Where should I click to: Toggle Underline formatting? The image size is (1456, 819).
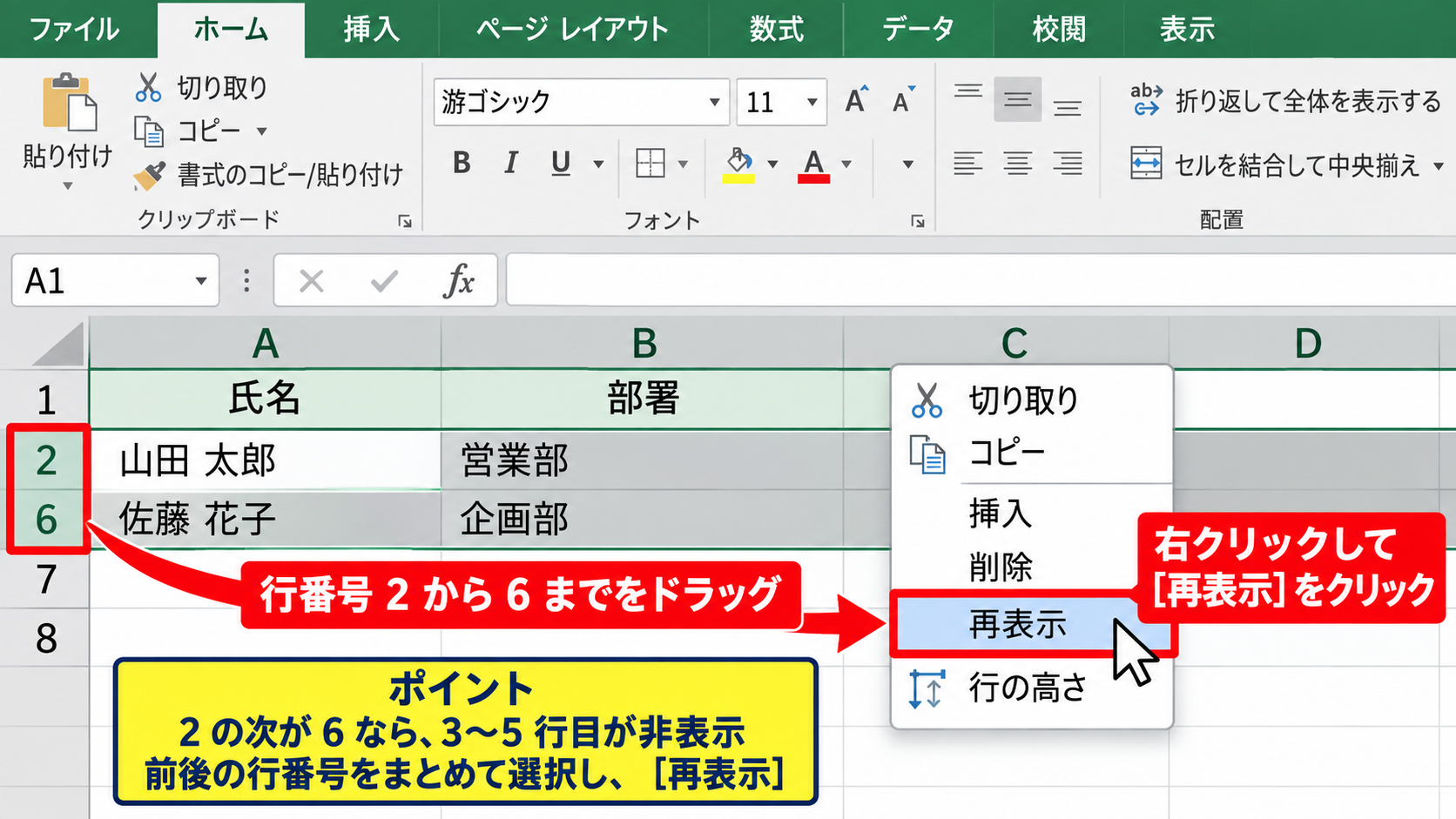pyautogui.click(x=561, y=163)
